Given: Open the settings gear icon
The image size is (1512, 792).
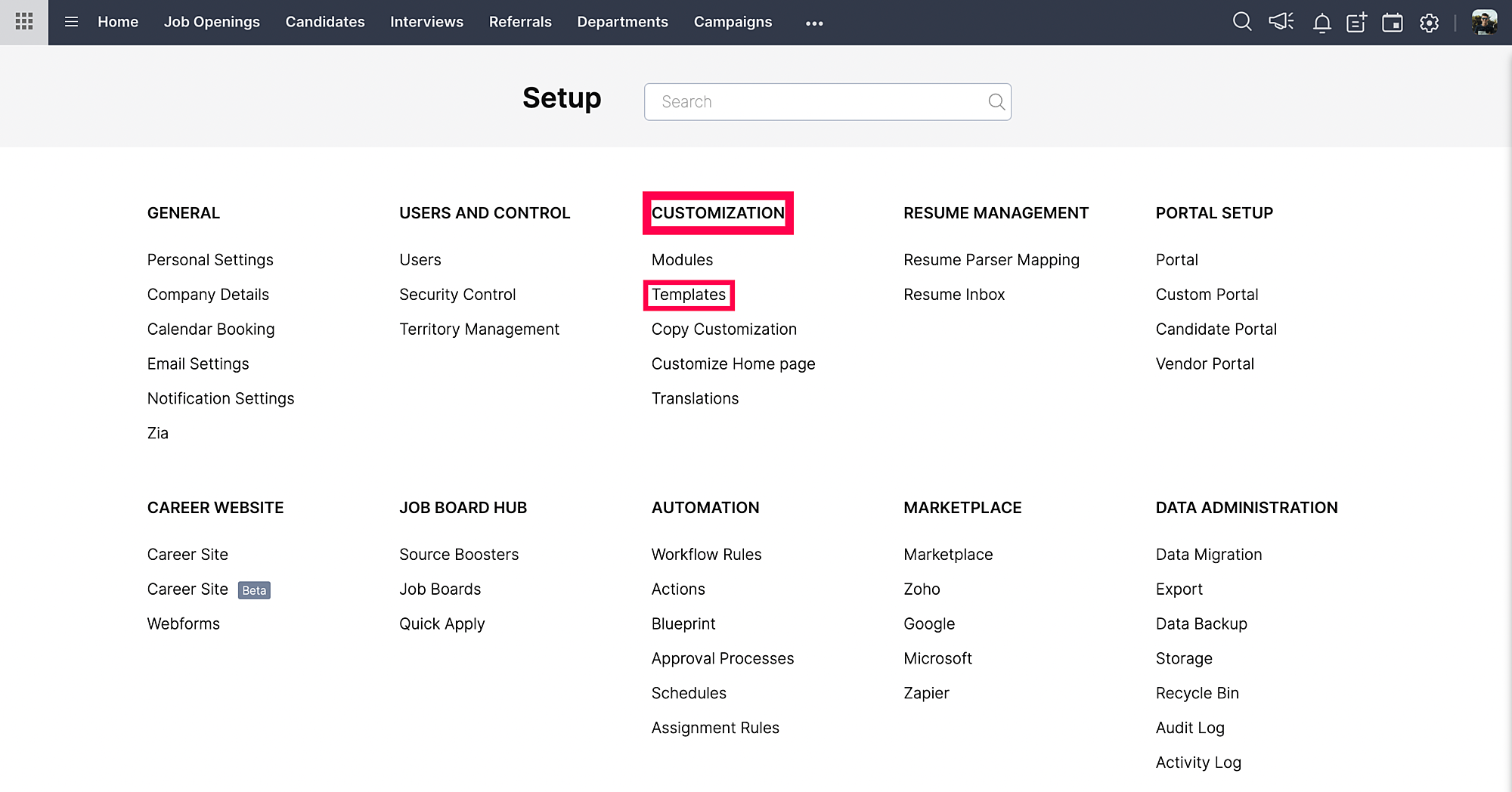Looking at the screenshot, I should coord(1429,23).
